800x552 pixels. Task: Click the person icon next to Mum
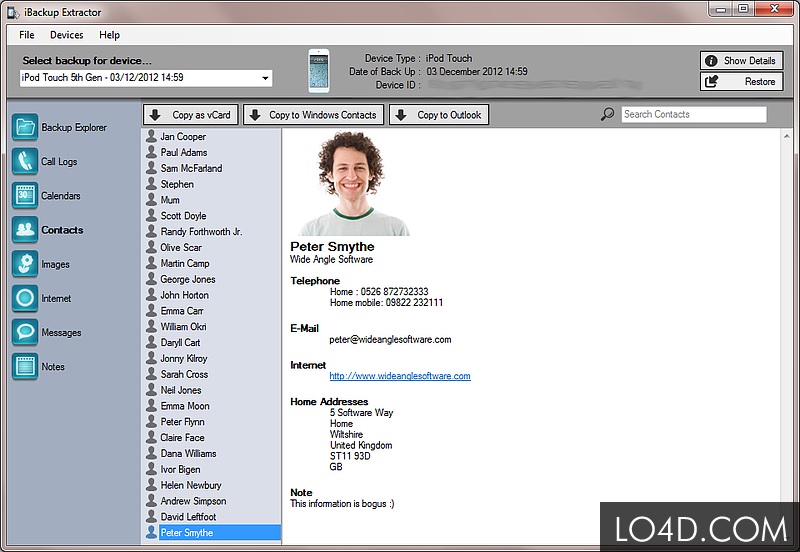pyautogui.click(x=151, y=199)
